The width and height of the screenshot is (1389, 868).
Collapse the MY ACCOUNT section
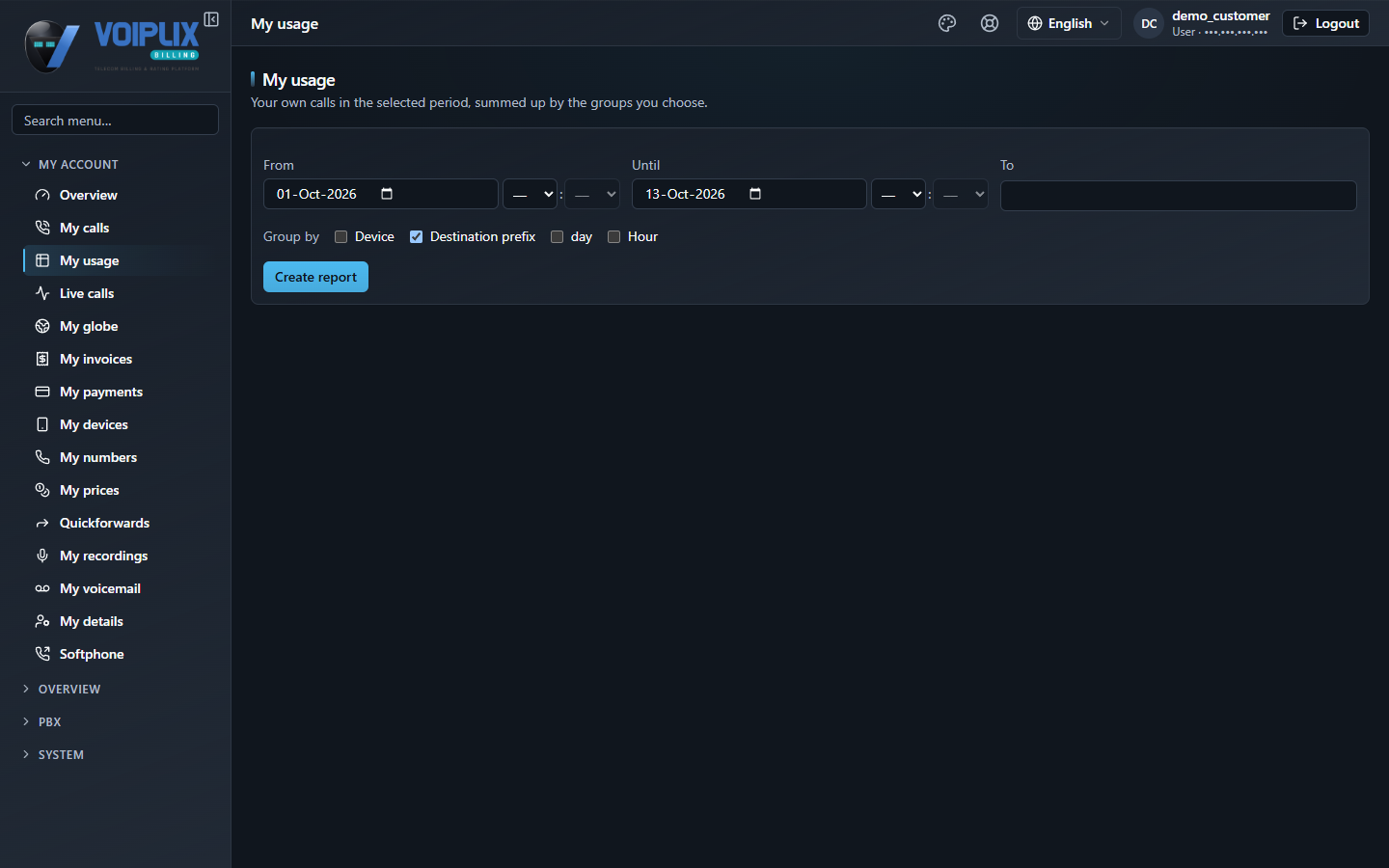point(69,164)
